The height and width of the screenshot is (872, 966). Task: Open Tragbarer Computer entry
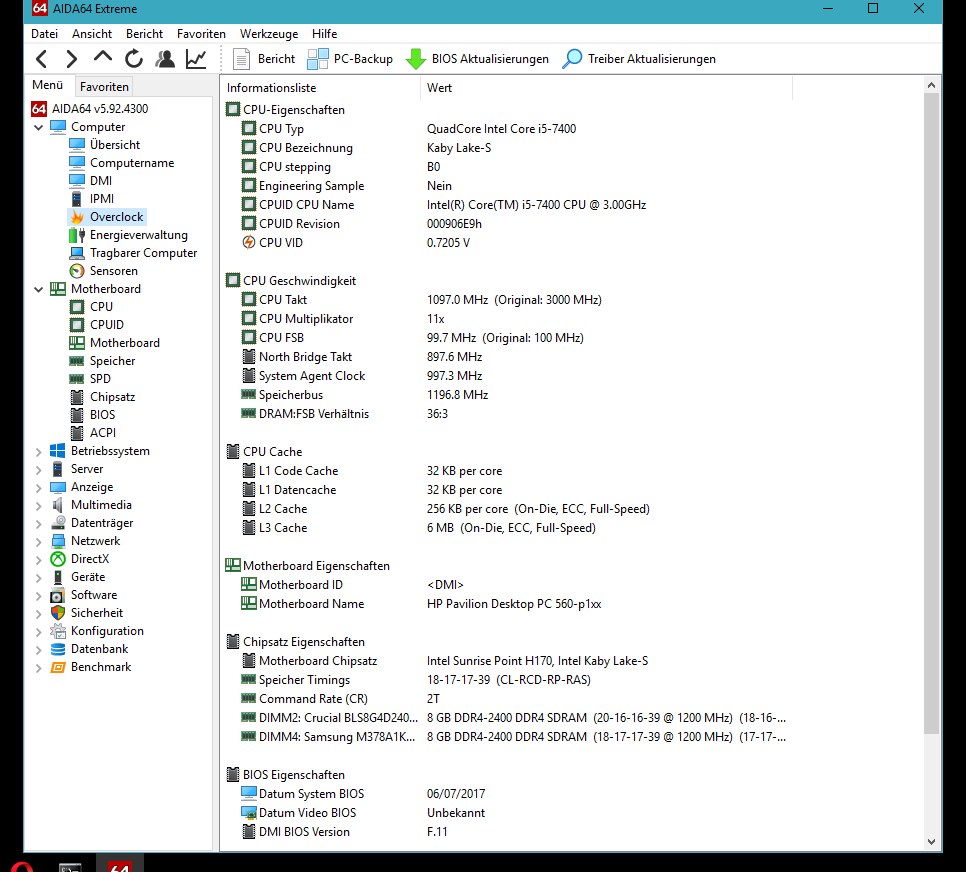(x=133, y=253)
